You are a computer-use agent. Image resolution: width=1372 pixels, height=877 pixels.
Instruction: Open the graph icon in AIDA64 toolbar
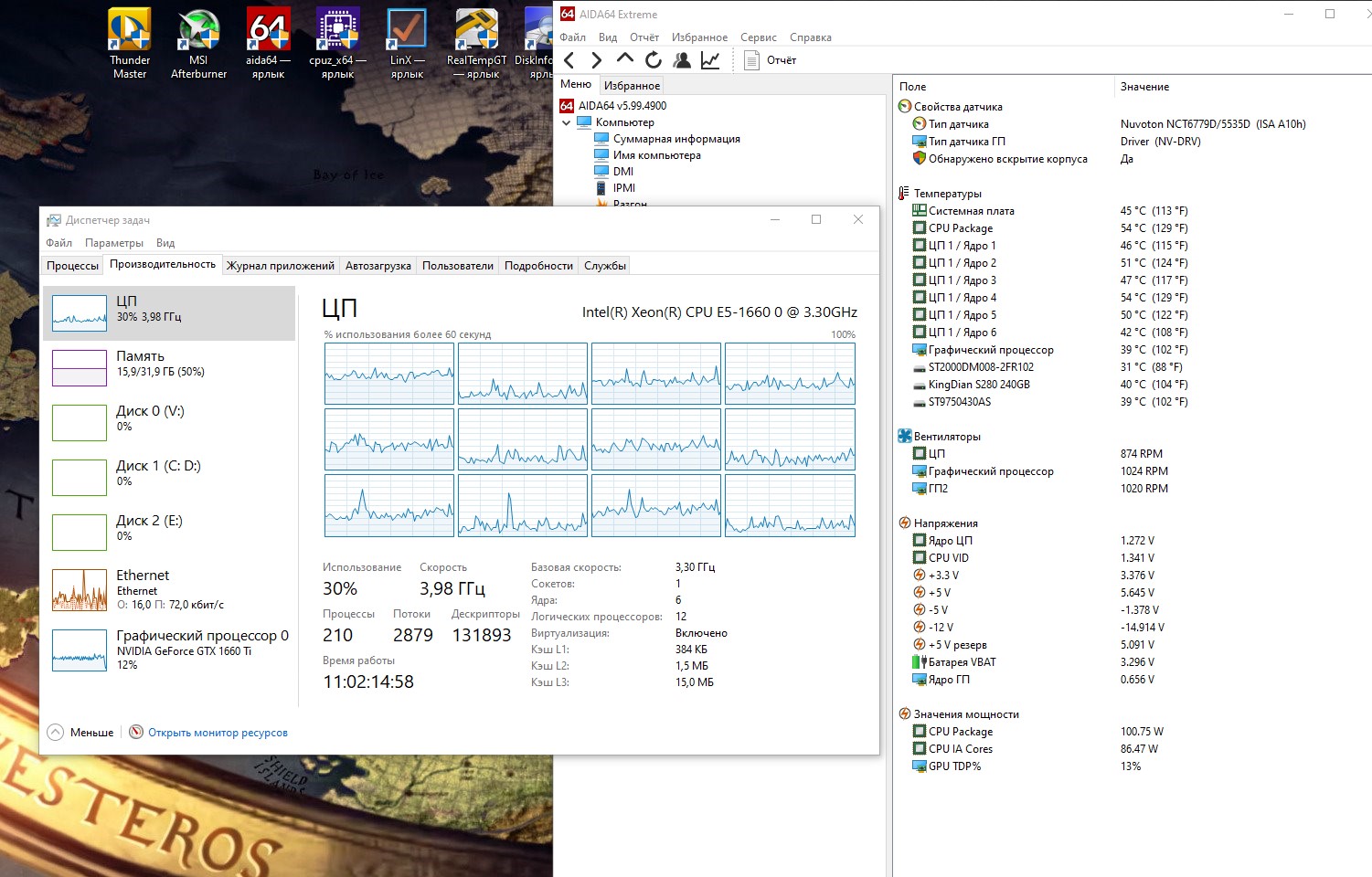(x=710, y=60)
